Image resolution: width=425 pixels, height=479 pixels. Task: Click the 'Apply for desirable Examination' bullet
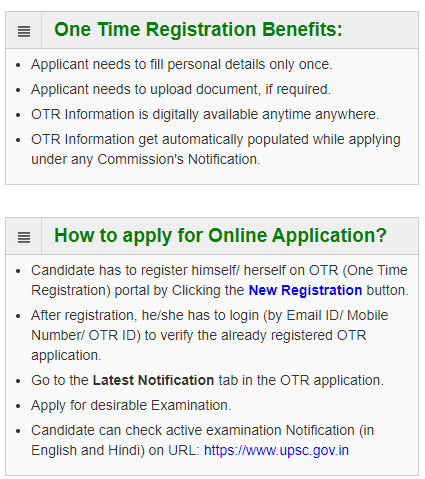(131, 406)
